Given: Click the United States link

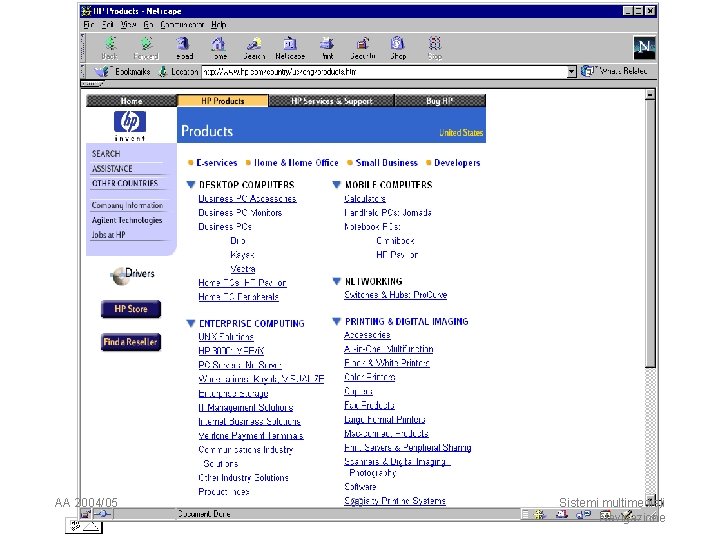Looking at the screenshot, I should coord(461,133).
